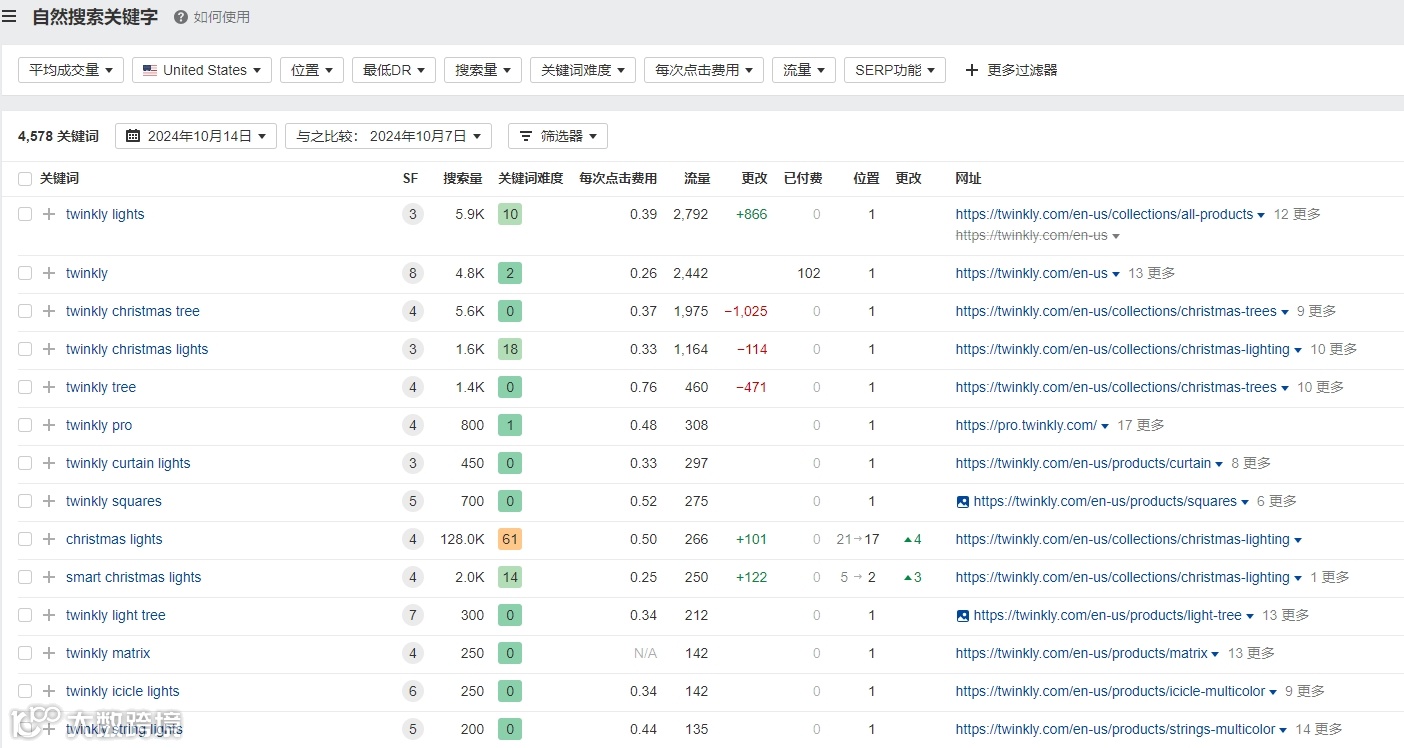This screenshot has height=748, width=1404.
Task: Click traffic change +866 for twinkly lights
Action: click(752, 214)
